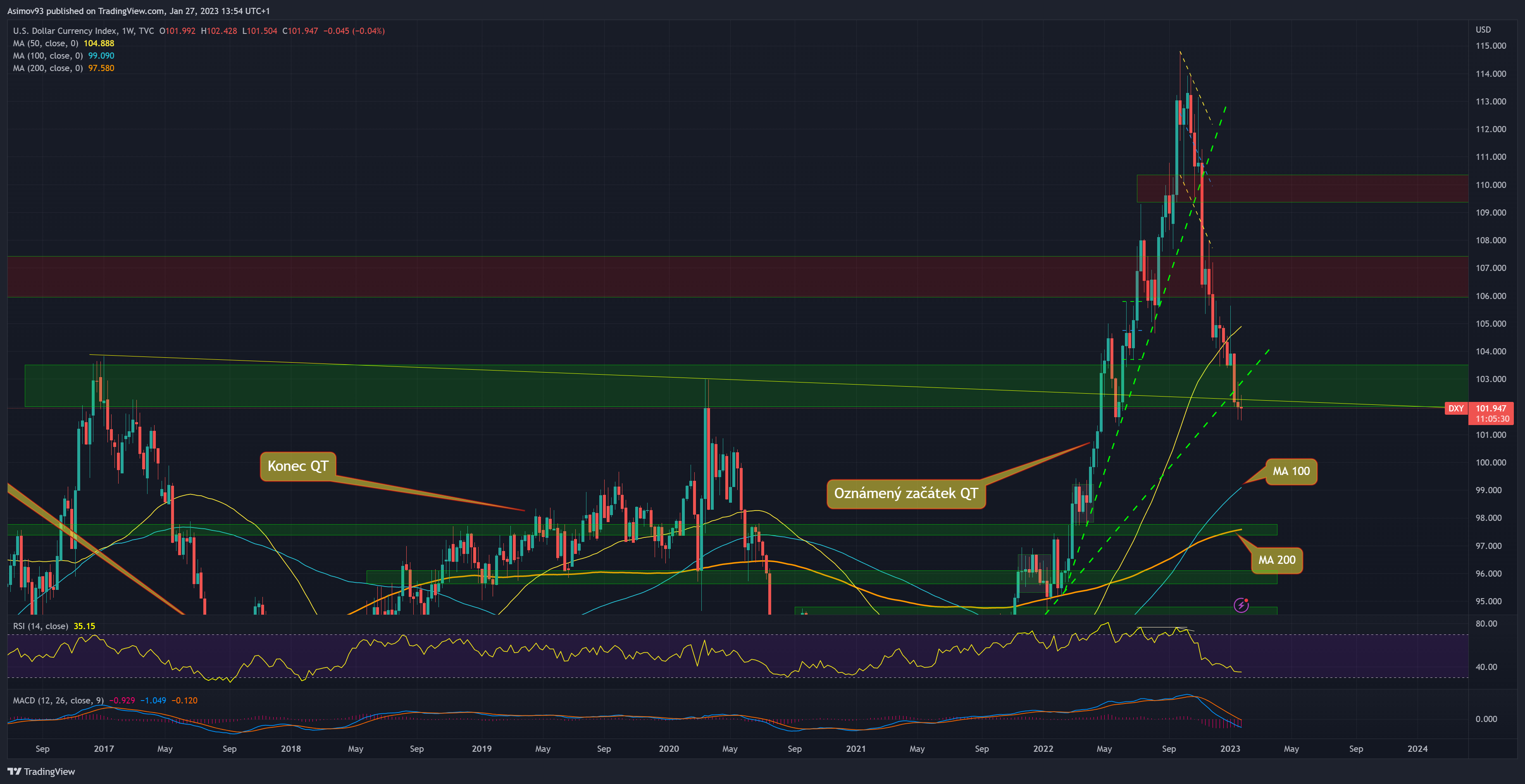This screenshot has height=784, width=1525.
Task: Click the 'Konec QT' callout label
Action: (x=298, y=466)
